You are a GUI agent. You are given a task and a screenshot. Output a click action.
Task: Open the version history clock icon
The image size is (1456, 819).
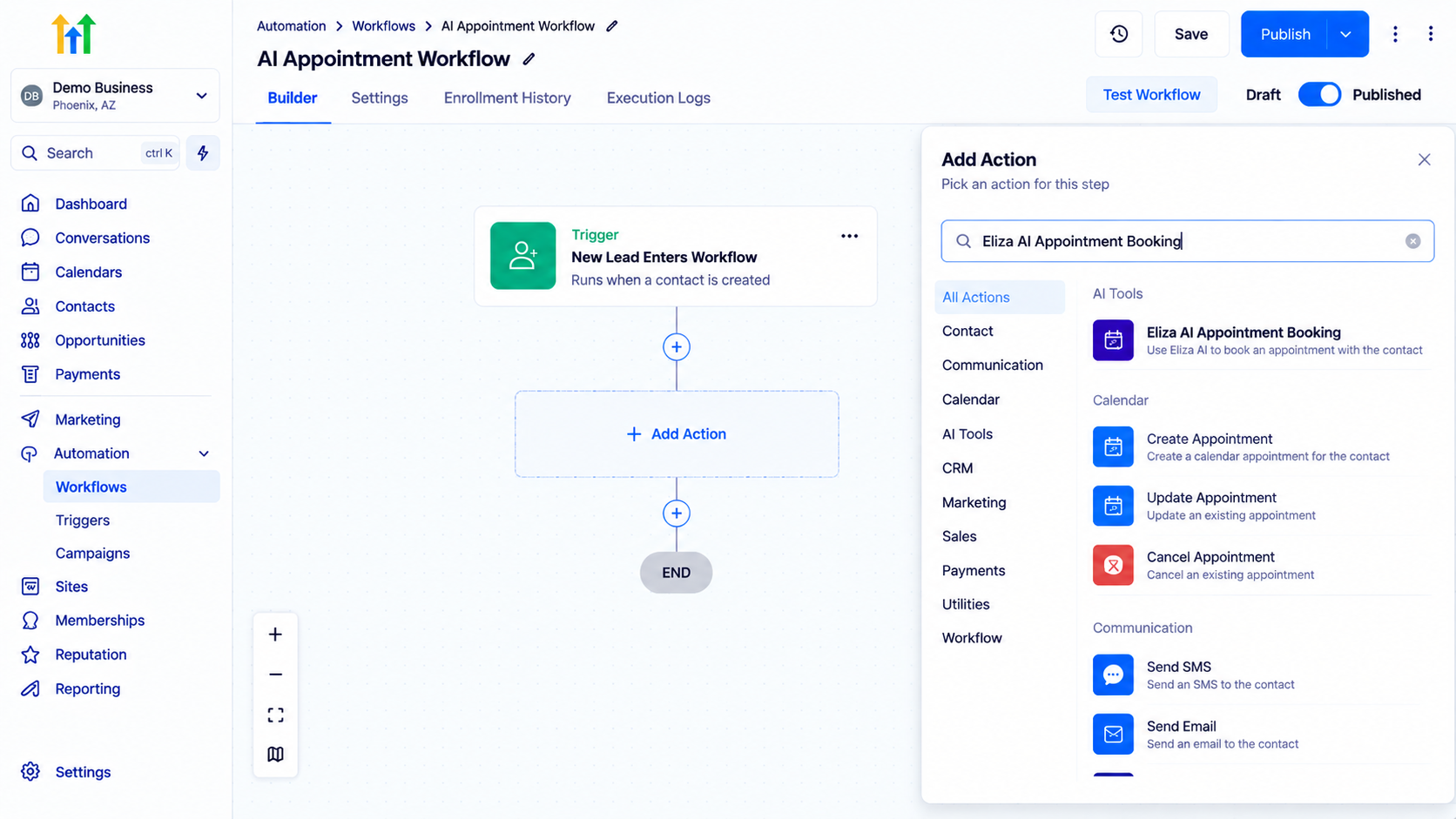[1119, 34]
